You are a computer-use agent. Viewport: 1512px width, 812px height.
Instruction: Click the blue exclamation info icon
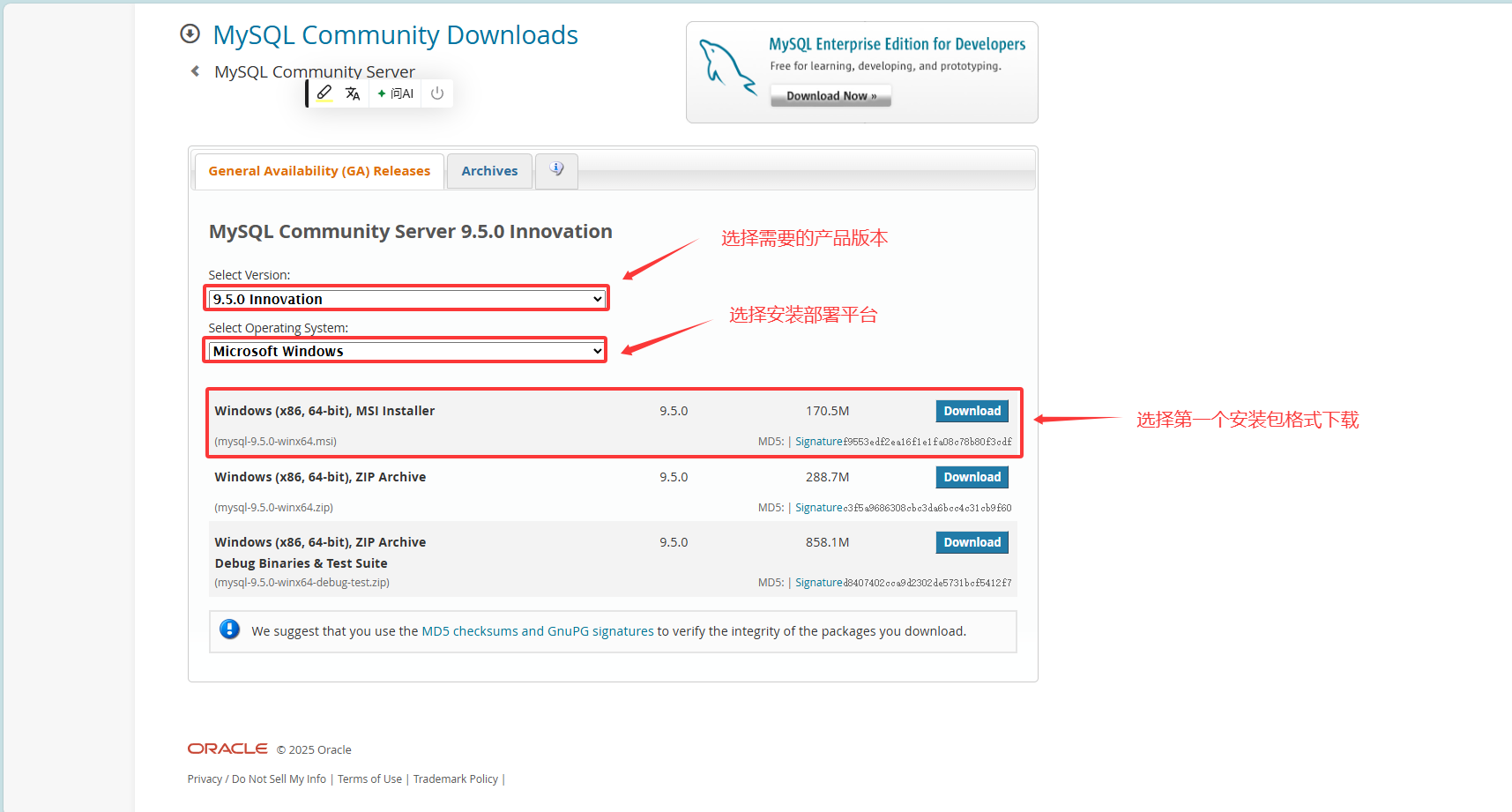coord(229,629)
